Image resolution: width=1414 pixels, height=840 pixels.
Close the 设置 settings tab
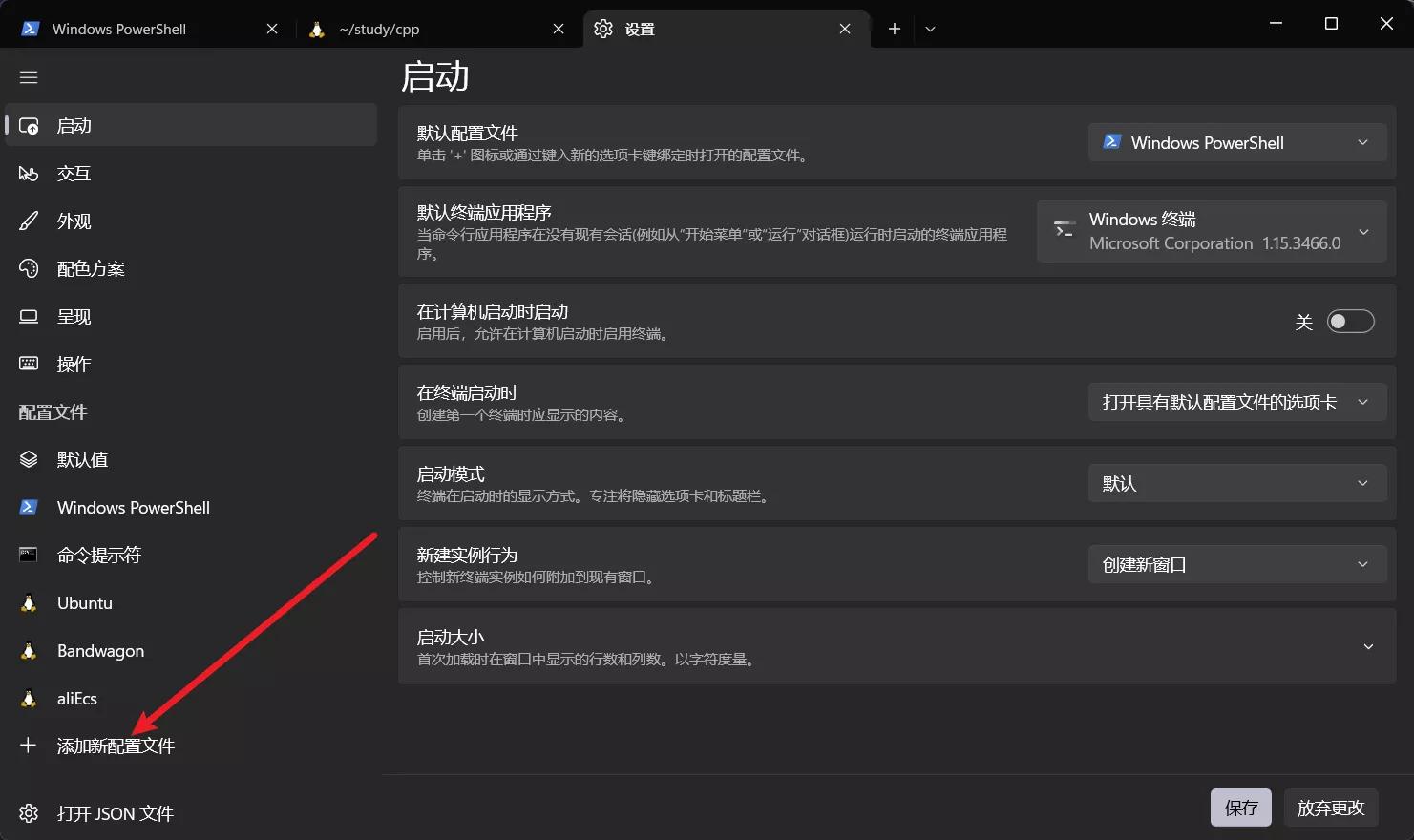[x=845, y=29]
